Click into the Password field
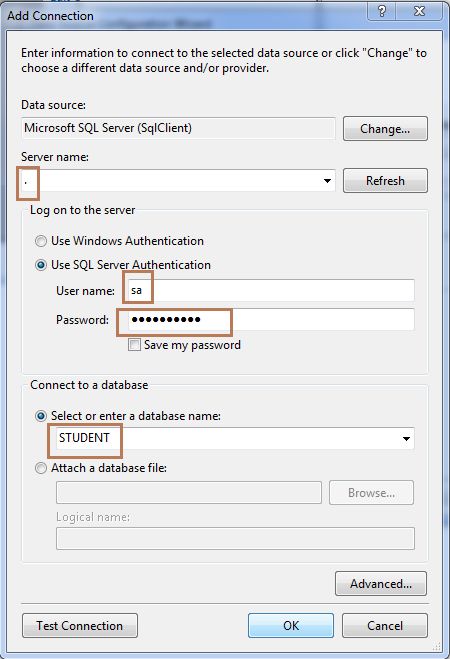Viewport: 450px width, 659px height. pos(271,319)
